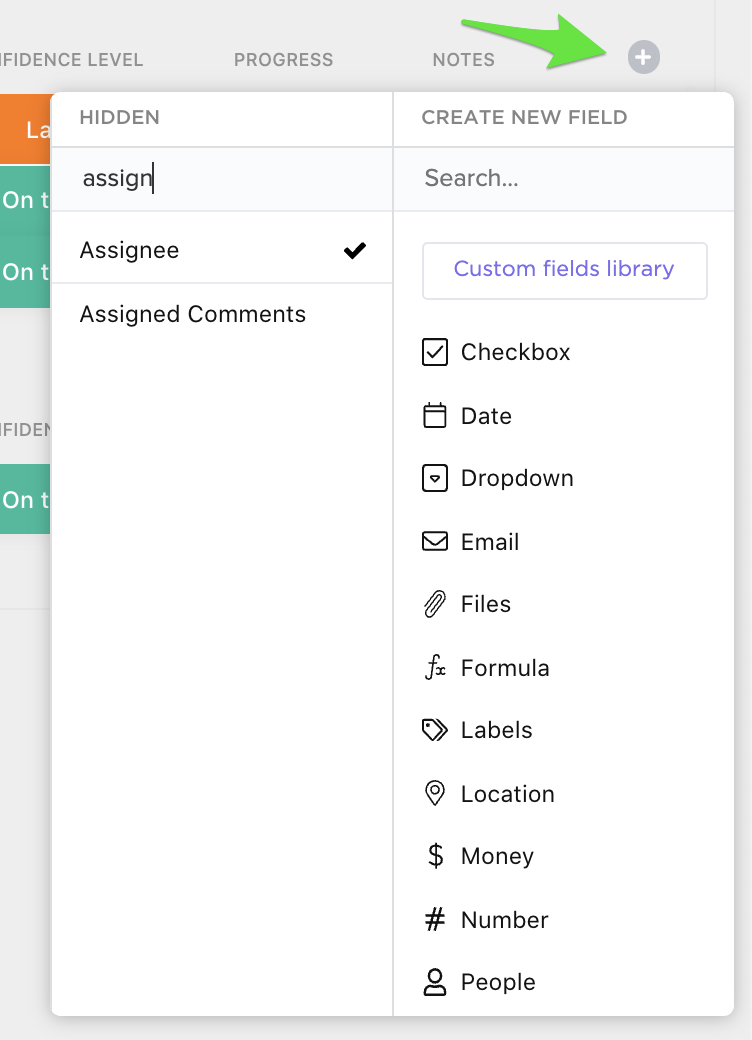Screen dimensions: 752x1040
Task: Click the plus icon to add column
Action: [643, 58]
